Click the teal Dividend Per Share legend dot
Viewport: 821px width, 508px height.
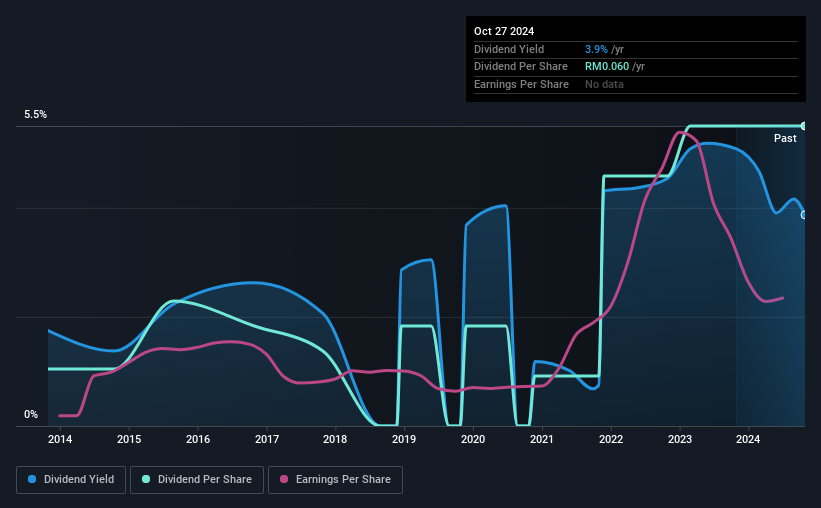pyautogui.click(x=146, y=479)
